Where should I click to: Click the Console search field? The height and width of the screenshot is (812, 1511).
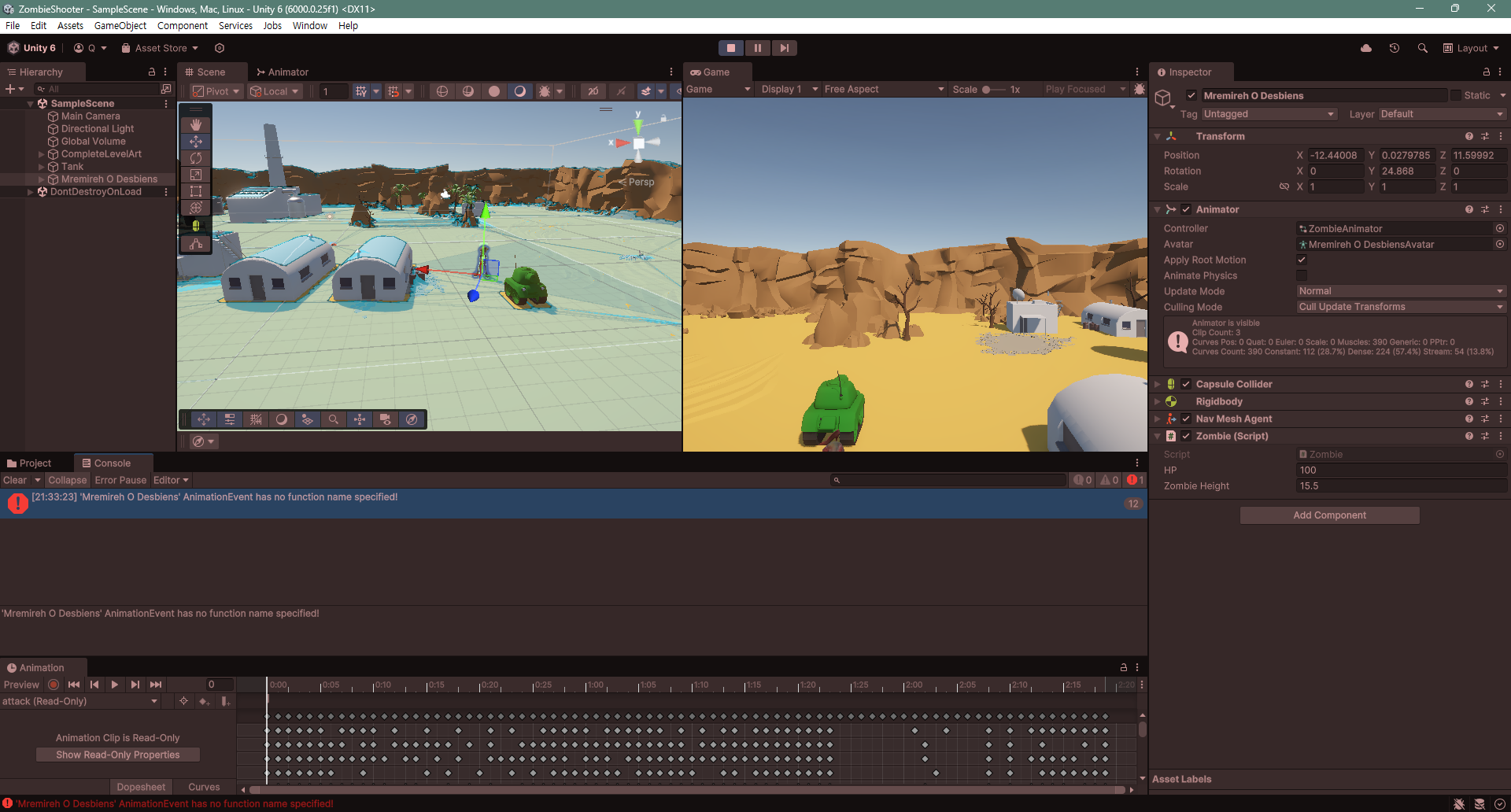tap(948, 480)
